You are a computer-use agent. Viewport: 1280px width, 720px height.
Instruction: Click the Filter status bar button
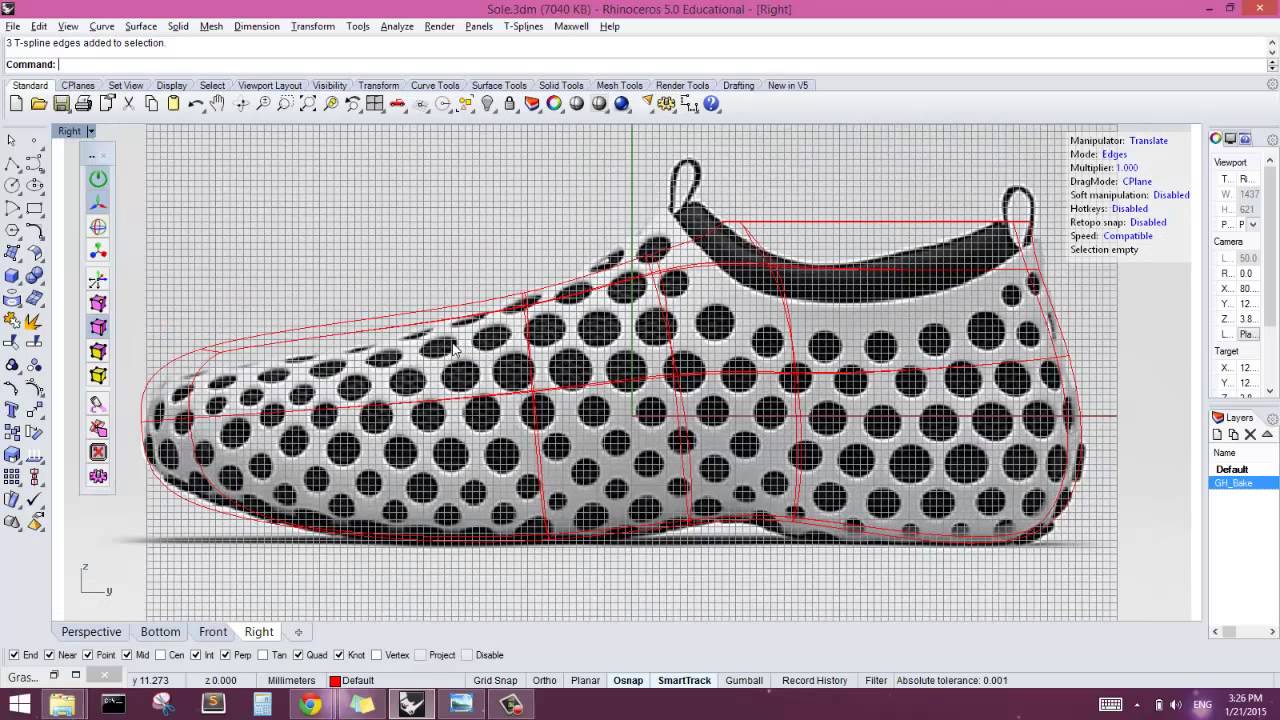coord(876,680)
